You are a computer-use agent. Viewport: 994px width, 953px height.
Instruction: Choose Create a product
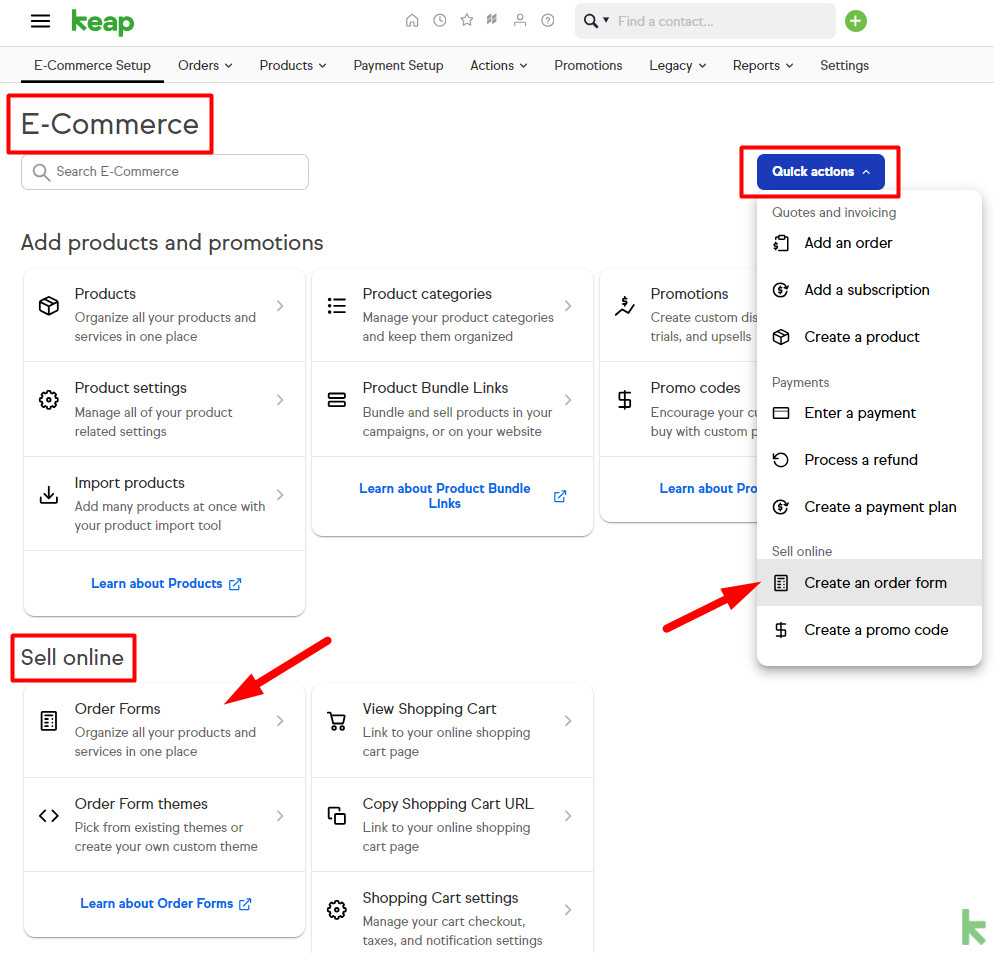pos(869,337)
